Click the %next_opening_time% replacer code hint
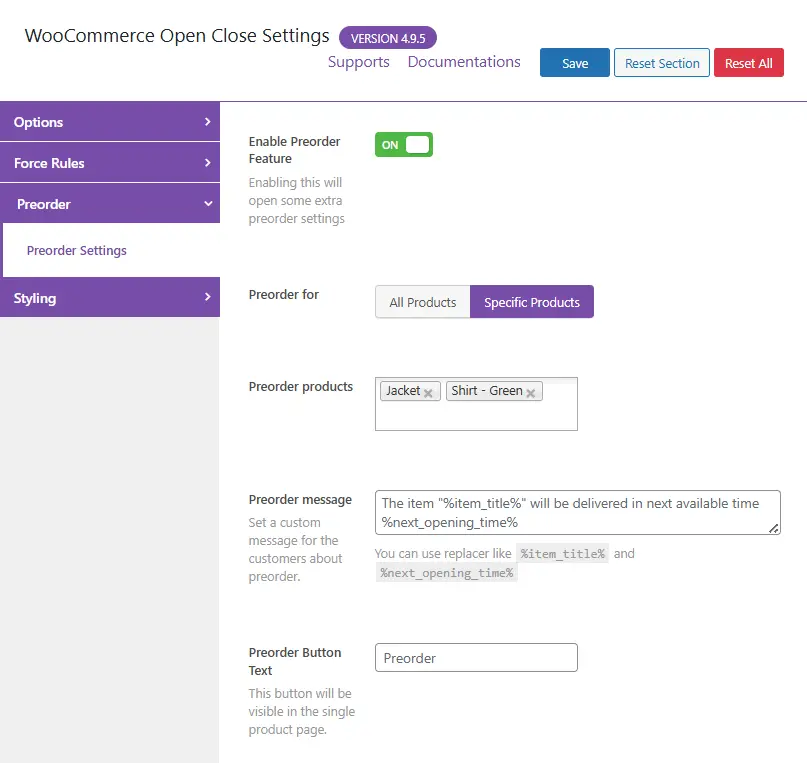The image size is (807, 763). (x=447, y=573)
